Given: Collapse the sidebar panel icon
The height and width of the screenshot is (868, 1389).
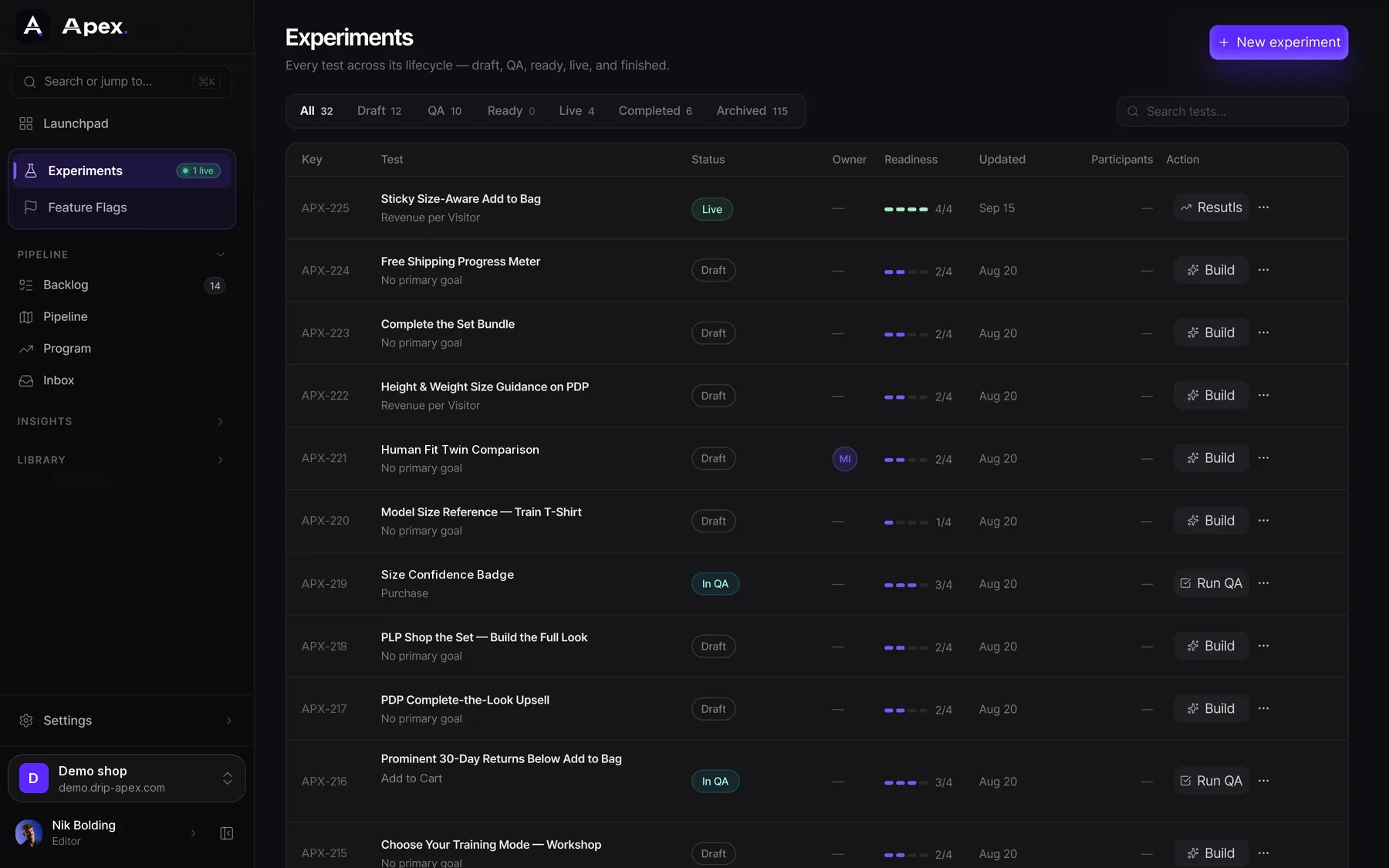Looking at the screenshot, I should pos(226,833).
